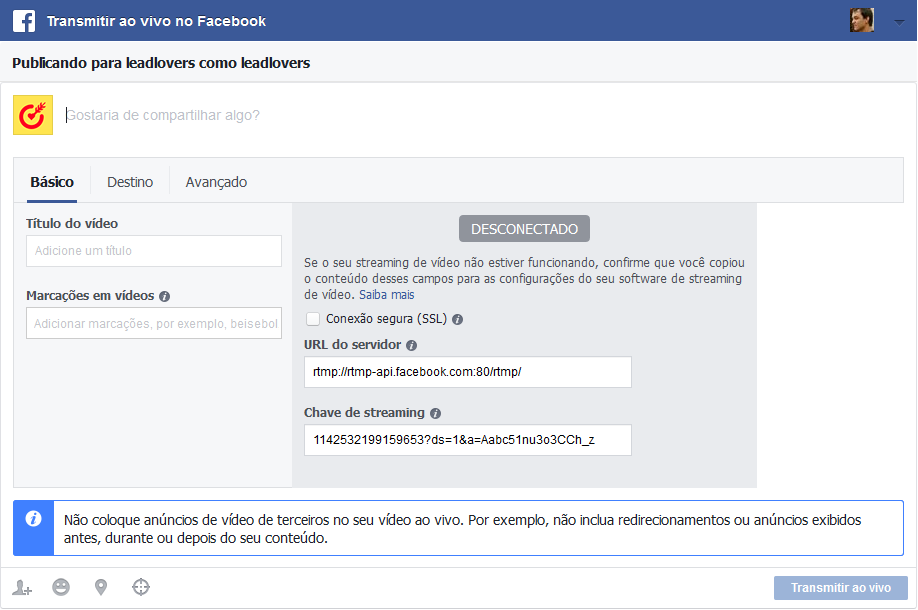Switch to the Destino tab
This screenshot has height=610, width=918.
130,182
